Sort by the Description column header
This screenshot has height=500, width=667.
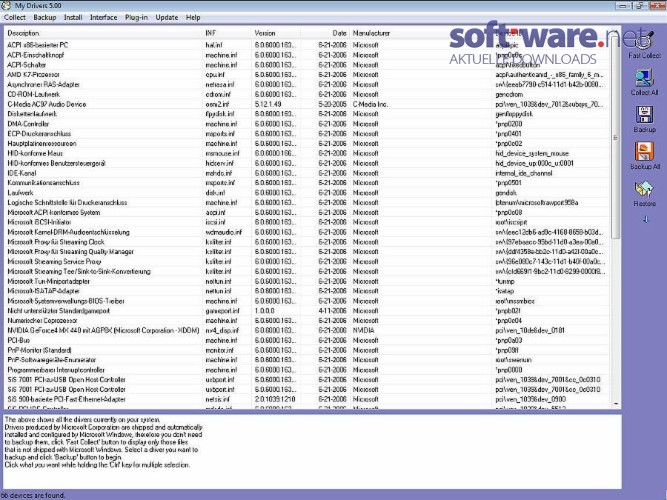coord(103,33)
